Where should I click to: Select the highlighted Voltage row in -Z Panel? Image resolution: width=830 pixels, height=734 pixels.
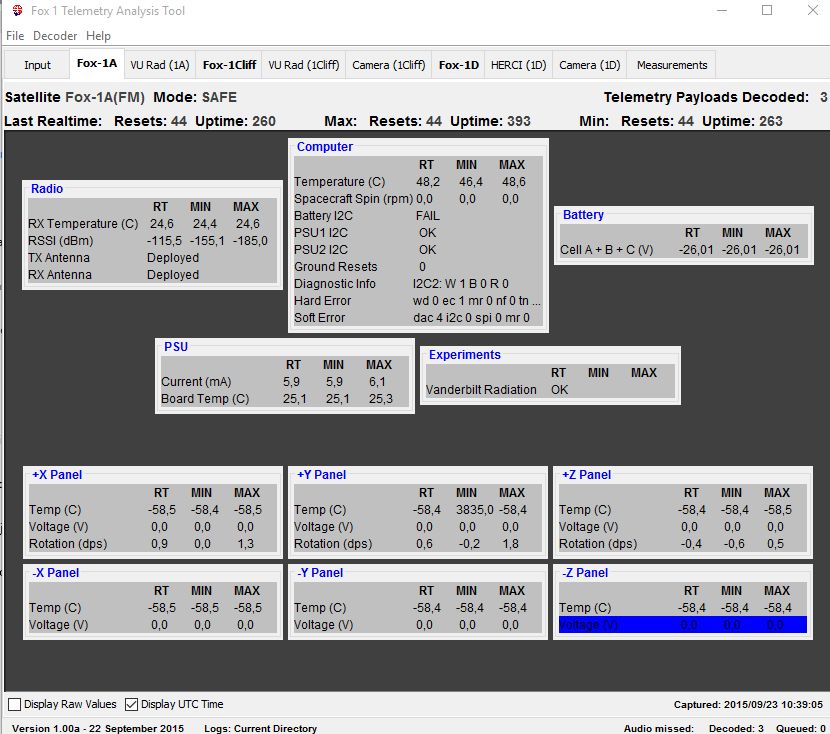pyautogui.click(x=680, y=624)
